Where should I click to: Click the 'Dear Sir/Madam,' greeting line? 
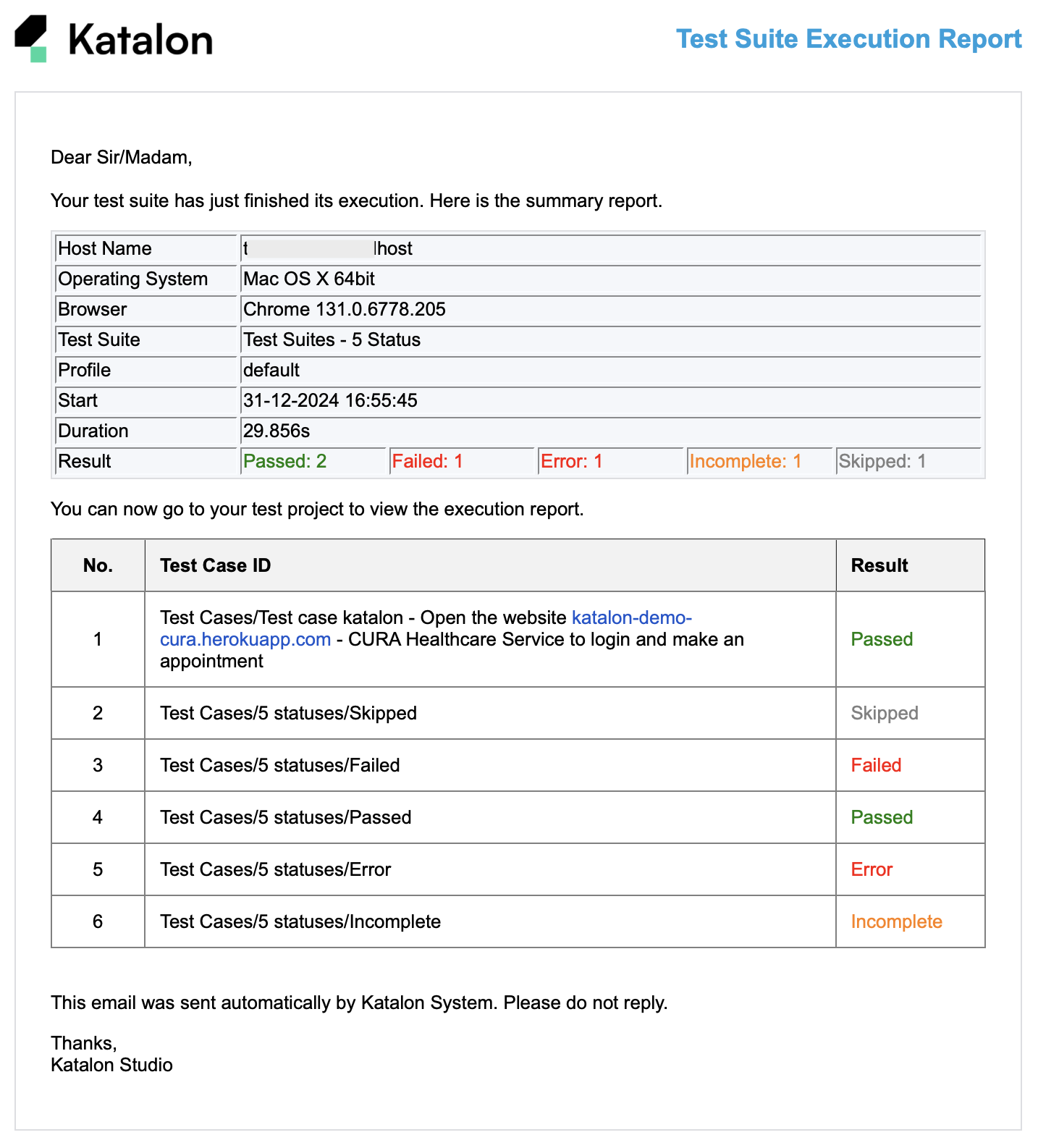pyautogui.click(x=122, y=157)
